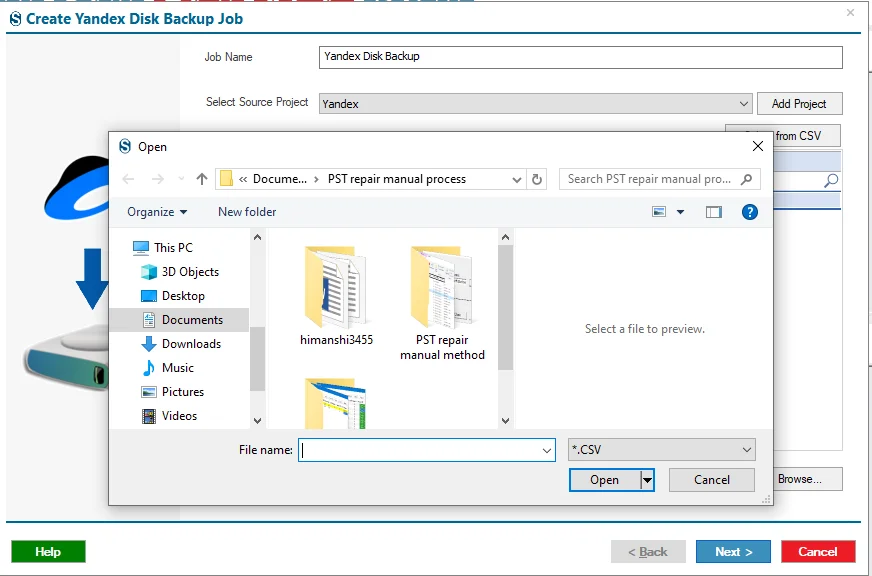Image resolution: width=872 pixels, height=576 pixels.
Task: Click the Videos film icon
Action: 148,415
